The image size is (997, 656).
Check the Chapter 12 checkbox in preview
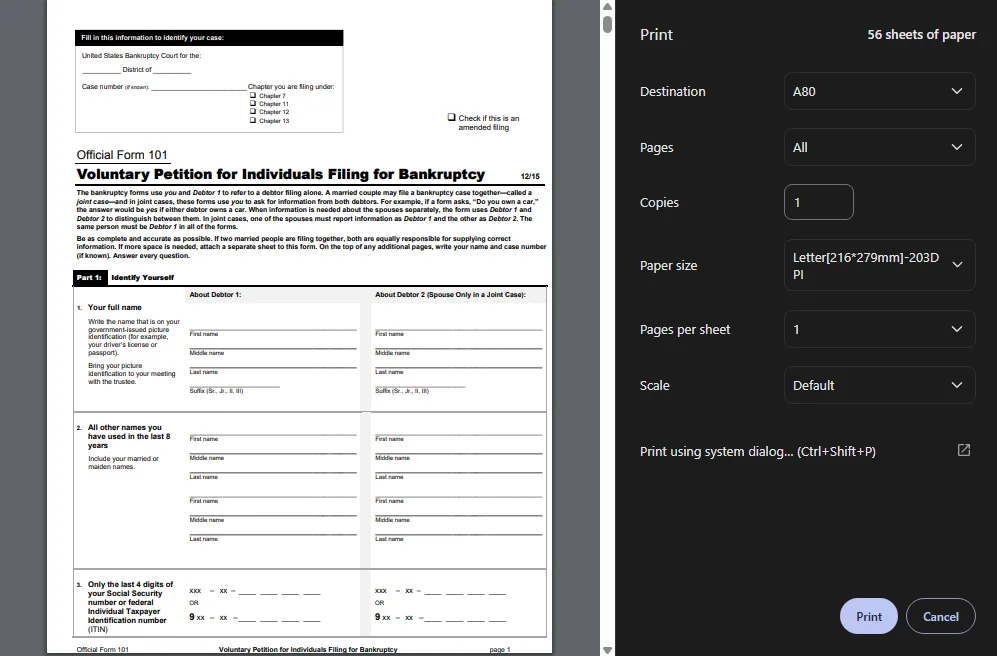(x=253, y=111)
